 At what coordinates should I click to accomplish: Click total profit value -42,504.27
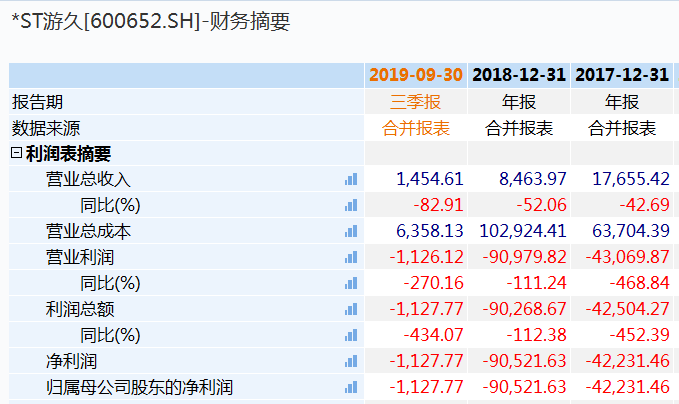coord(627,309)
